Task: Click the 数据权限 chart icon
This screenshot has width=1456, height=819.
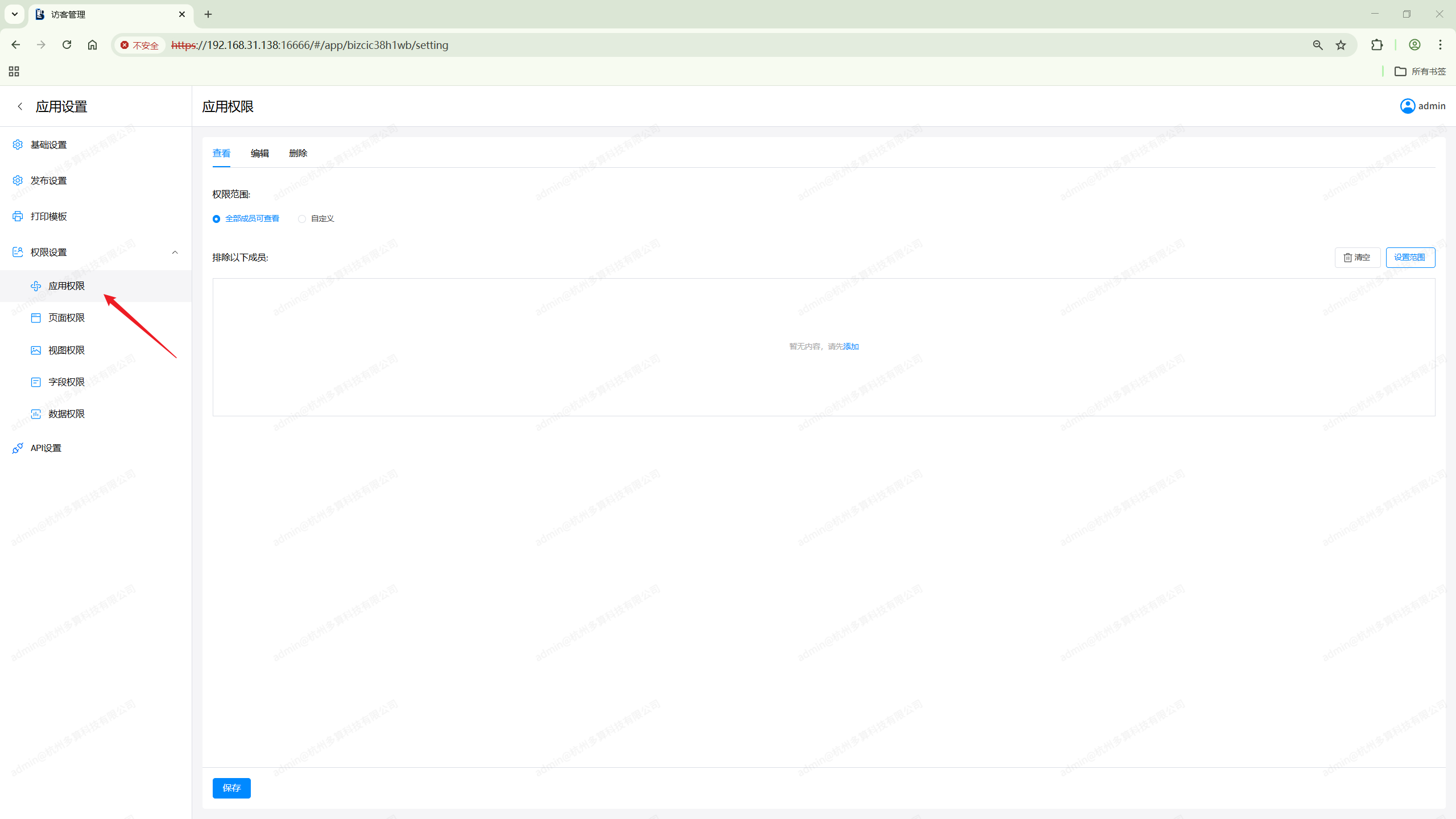Action: tap(36, 414)
